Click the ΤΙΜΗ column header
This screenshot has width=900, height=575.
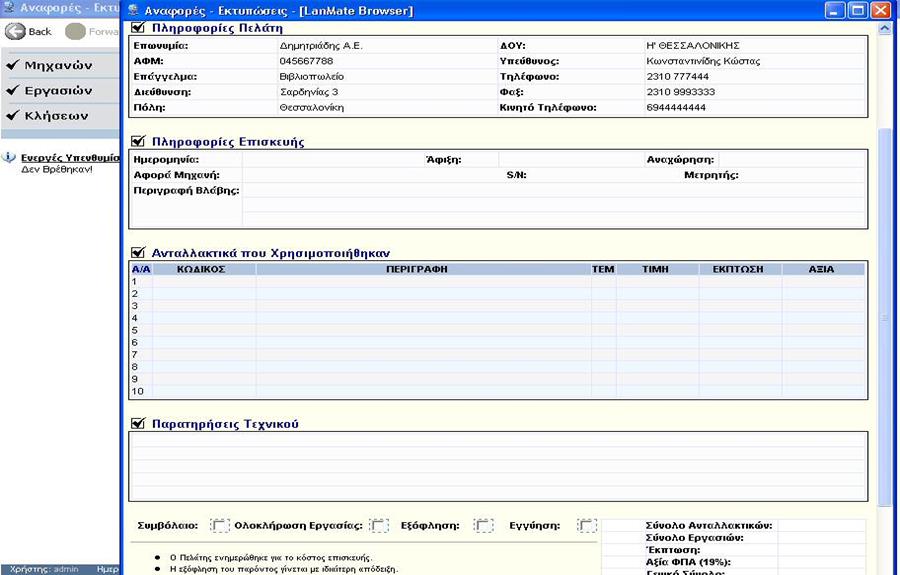click(655, 269)
